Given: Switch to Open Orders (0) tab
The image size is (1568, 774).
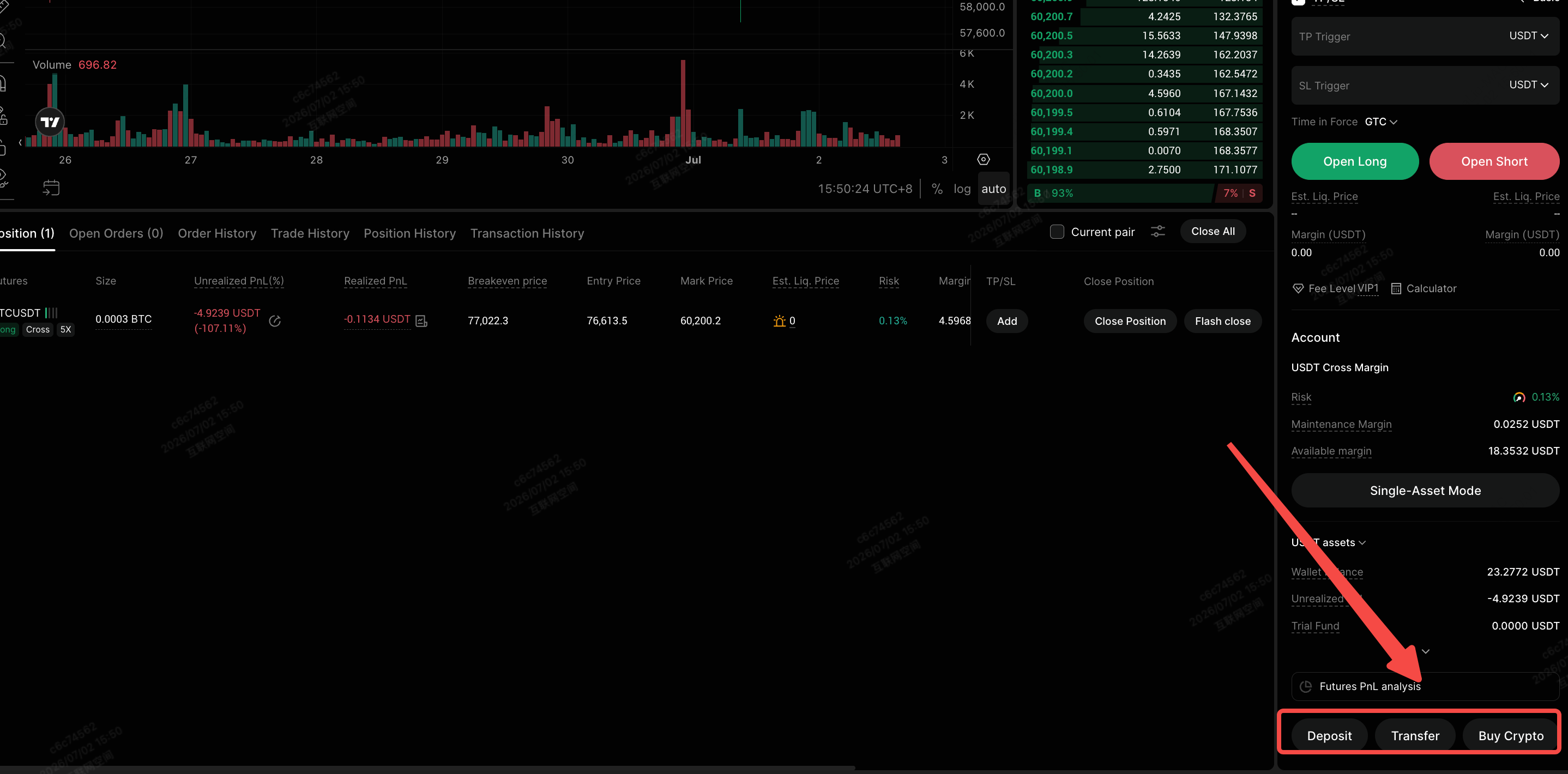Looking at the screenshot, I should 116,233.
